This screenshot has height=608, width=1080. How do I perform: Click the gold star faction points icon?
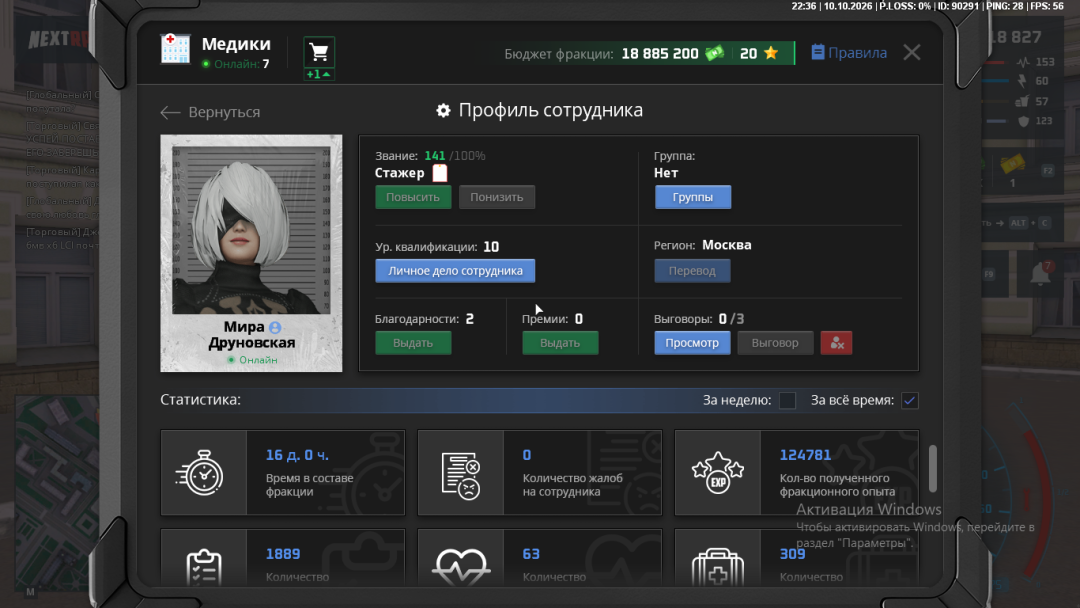tap(771, 53)
